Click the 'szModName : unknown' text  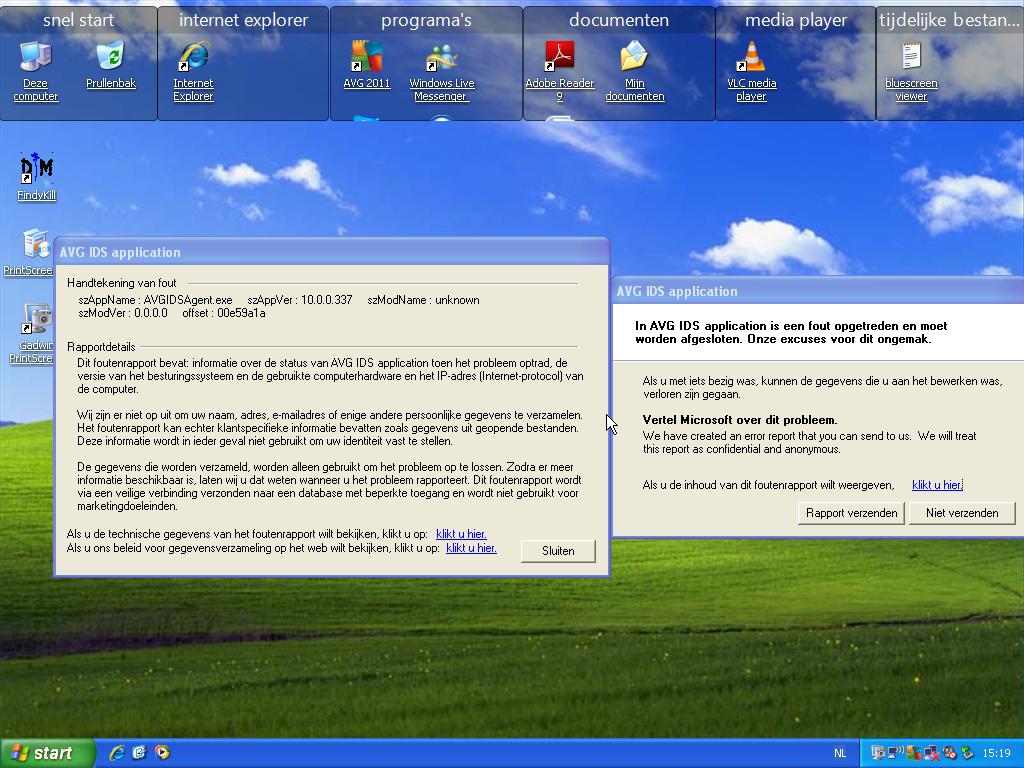(x=423, y=300)
